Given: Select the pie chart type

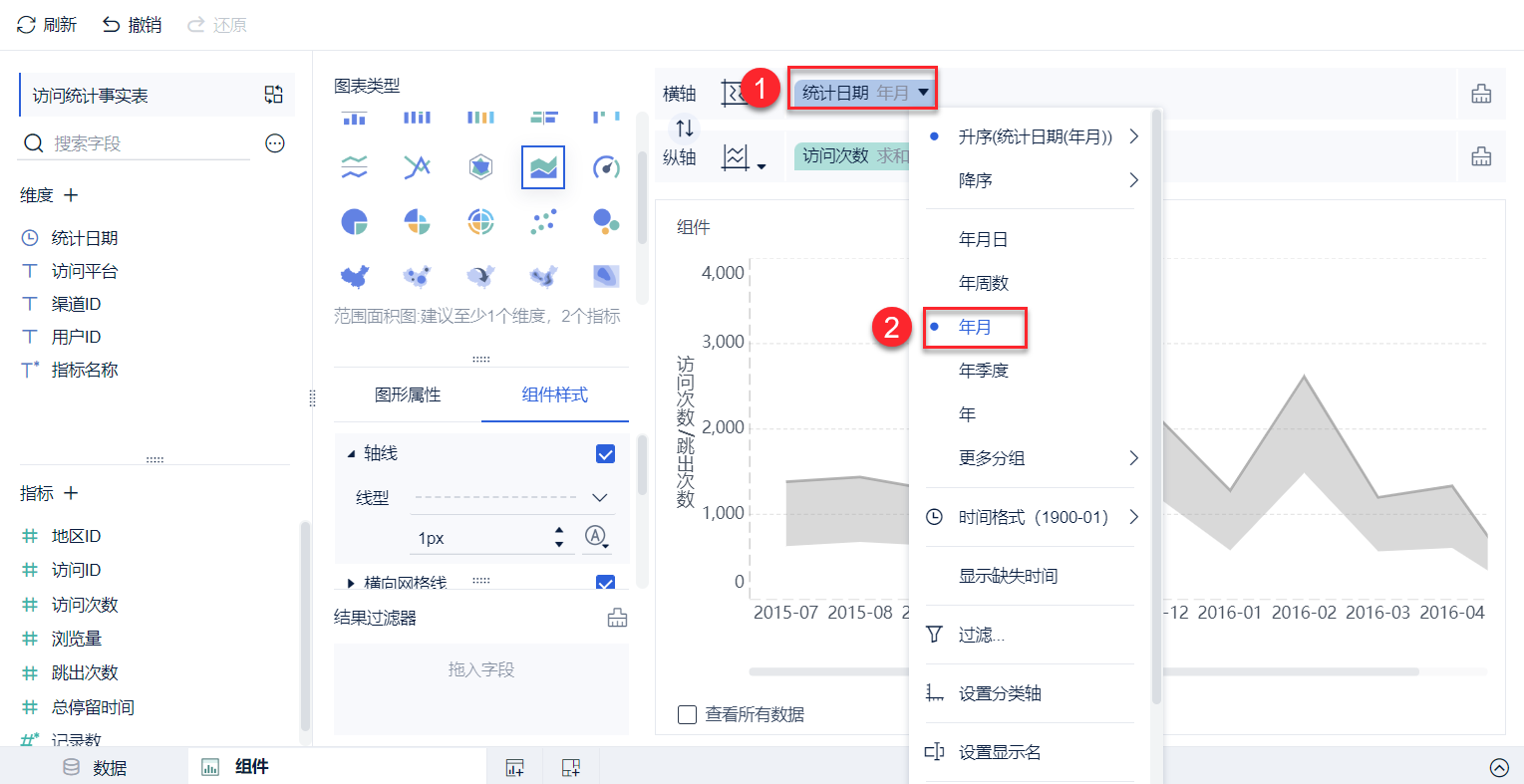Looking at the screenshot, I should [355, 221].
